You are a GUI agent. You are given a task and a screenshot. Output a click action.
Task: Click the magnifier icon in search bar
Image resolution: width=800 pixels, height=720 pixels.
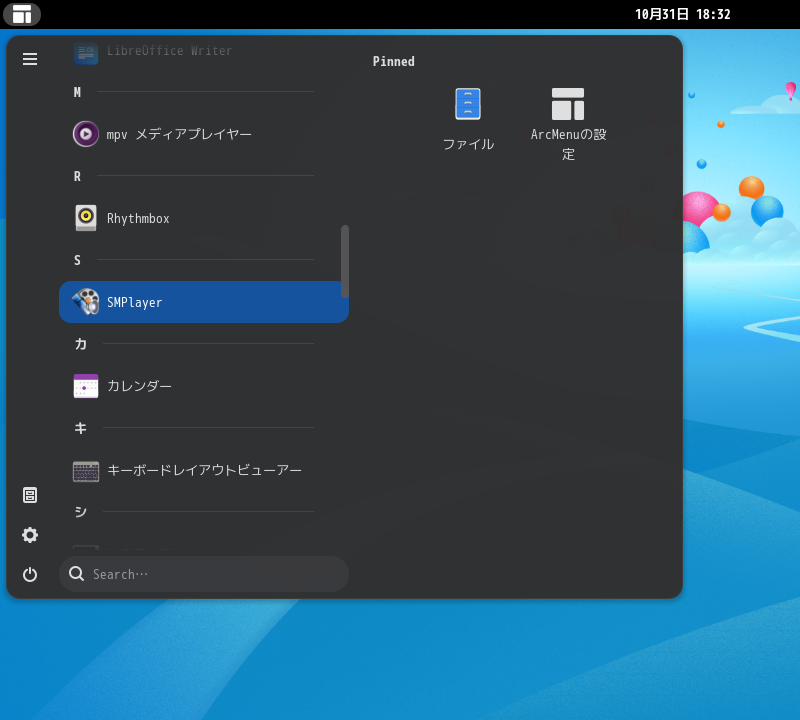click(76, 574)
